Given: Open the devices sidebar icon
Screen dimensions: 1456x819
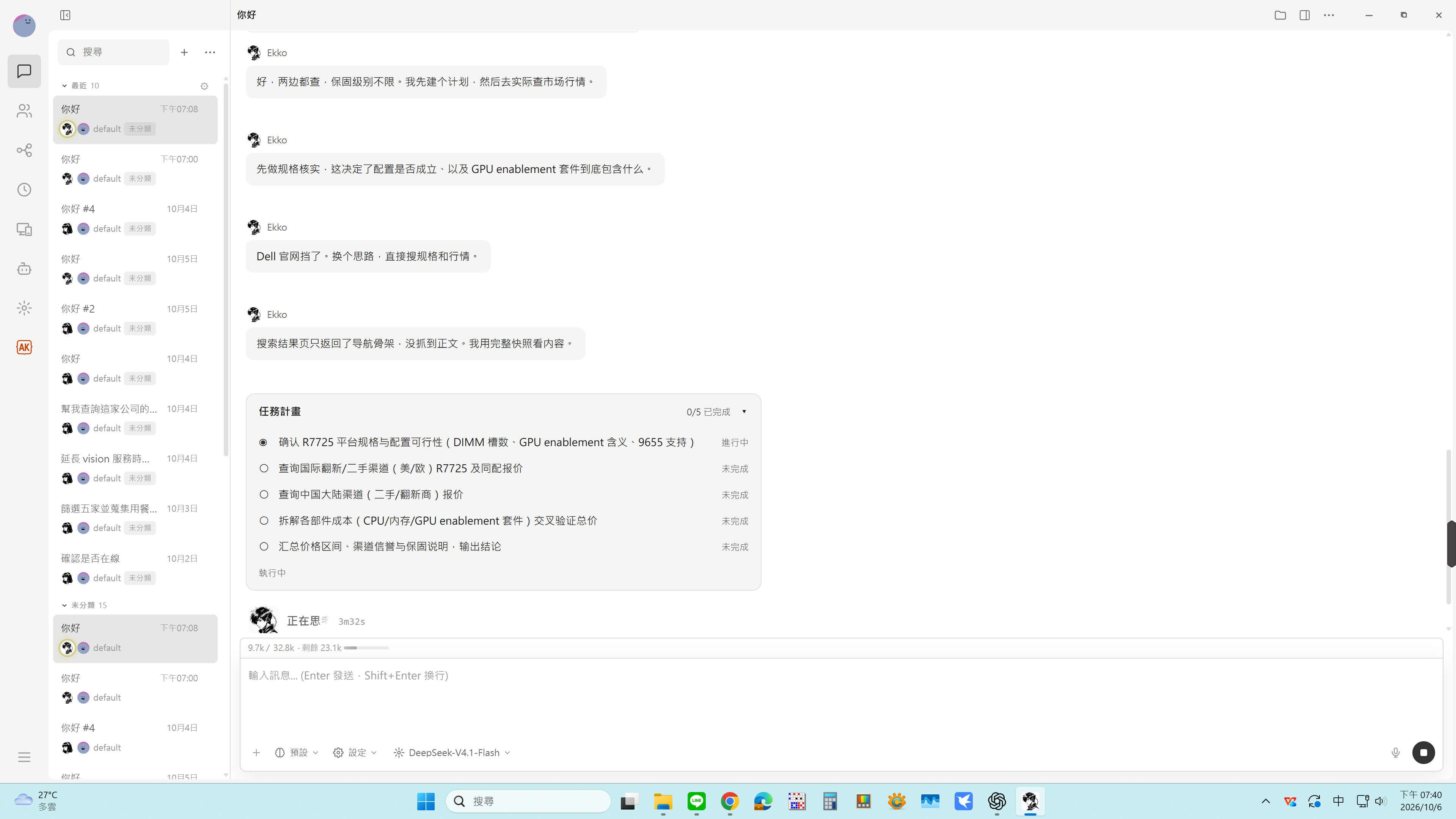Looking at the screenshot, I should click(24, 230).
